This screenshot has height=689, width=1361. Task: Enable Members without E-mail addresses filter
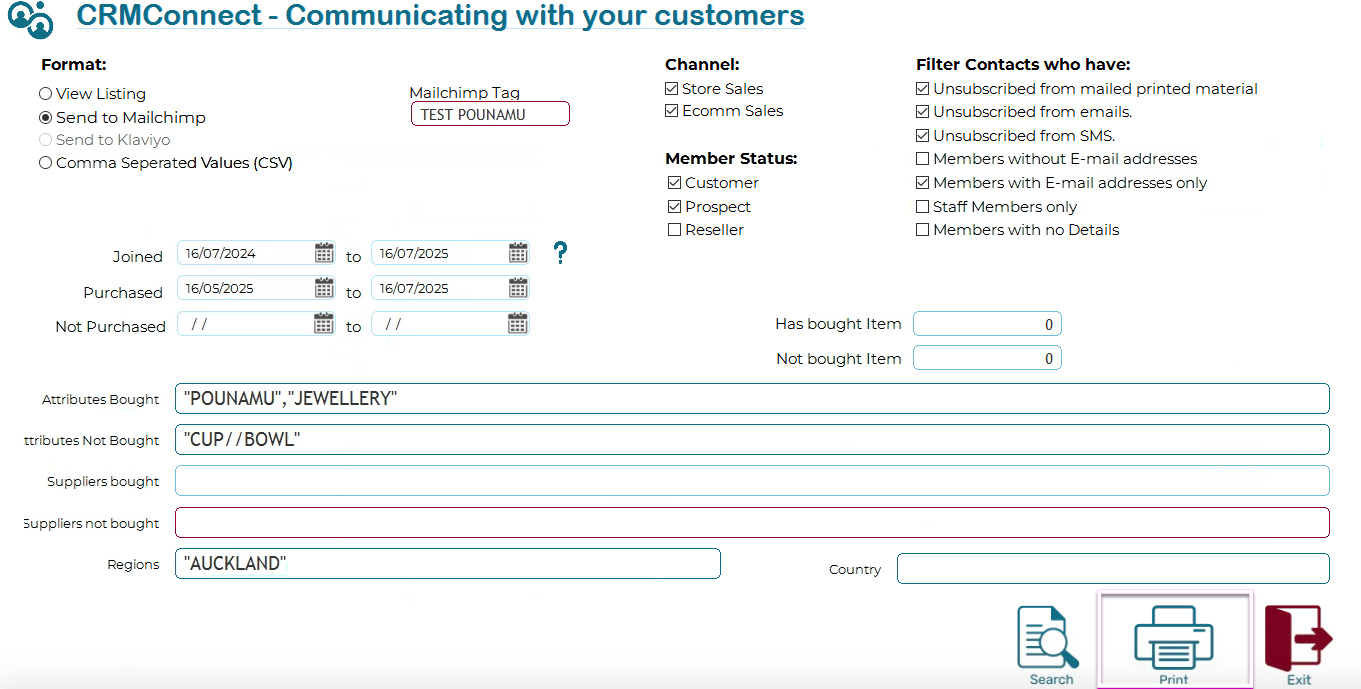(x=923, y=159)
